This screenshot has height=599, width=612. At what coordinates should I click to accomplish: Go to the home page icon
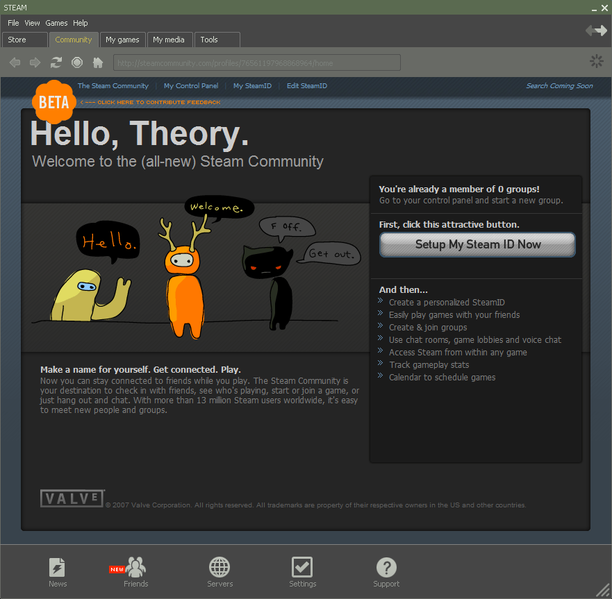click(98, 62)
